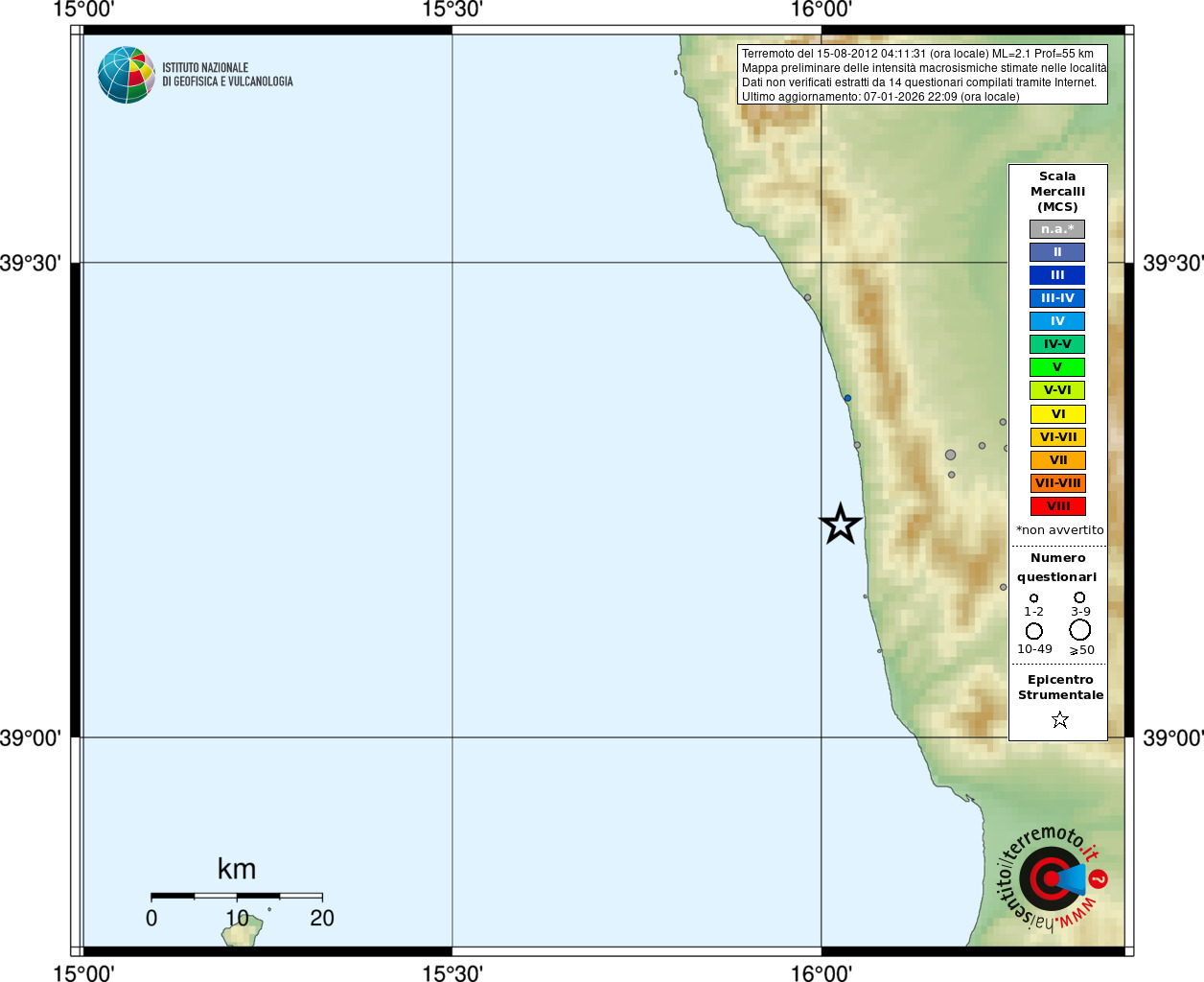Click the ≥50 questionnaires legend circle
1204x982 pixels.
tap(1079, 630)
